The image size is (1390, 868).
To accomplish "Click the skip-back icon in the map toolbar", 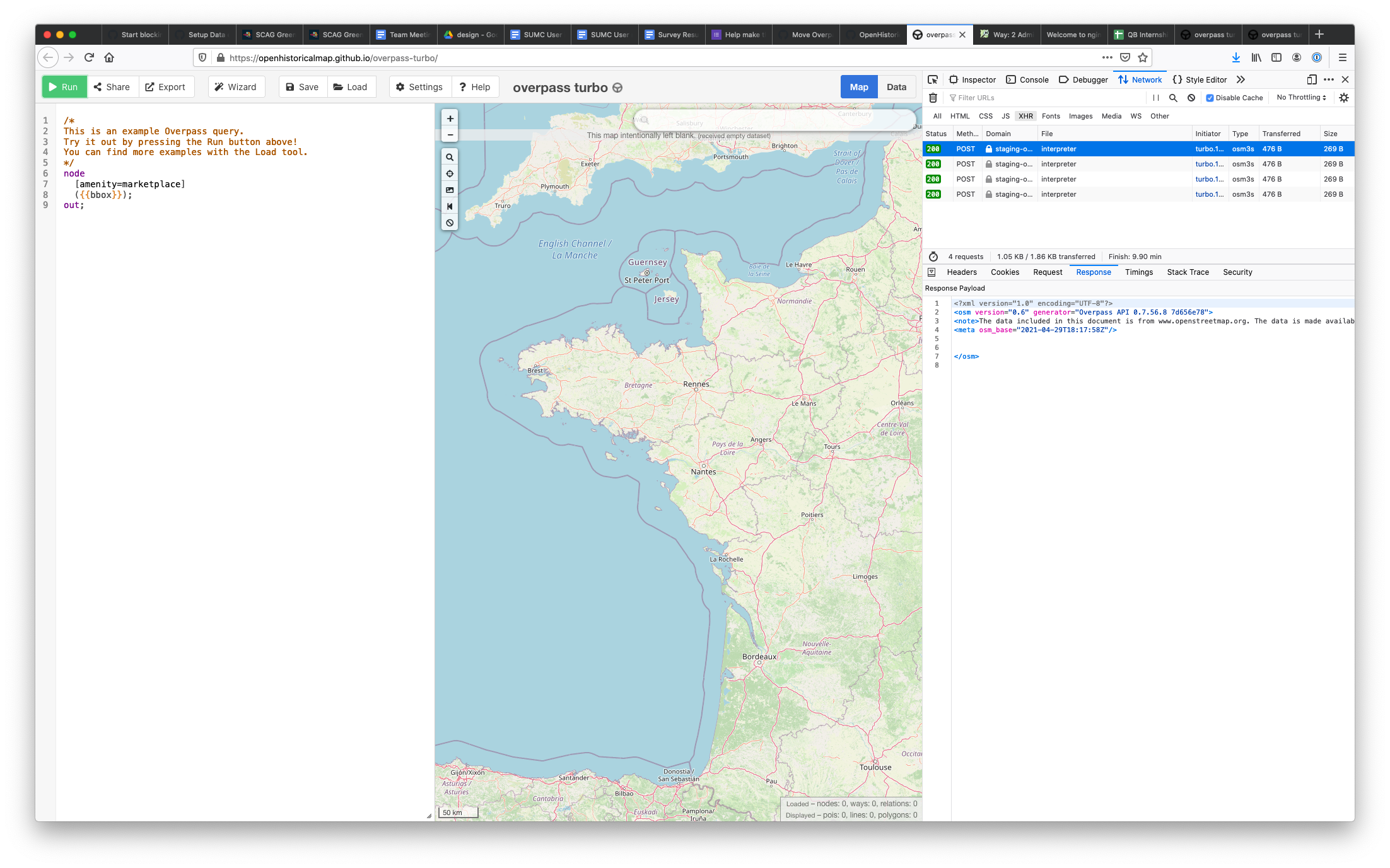I will [450, 206].
